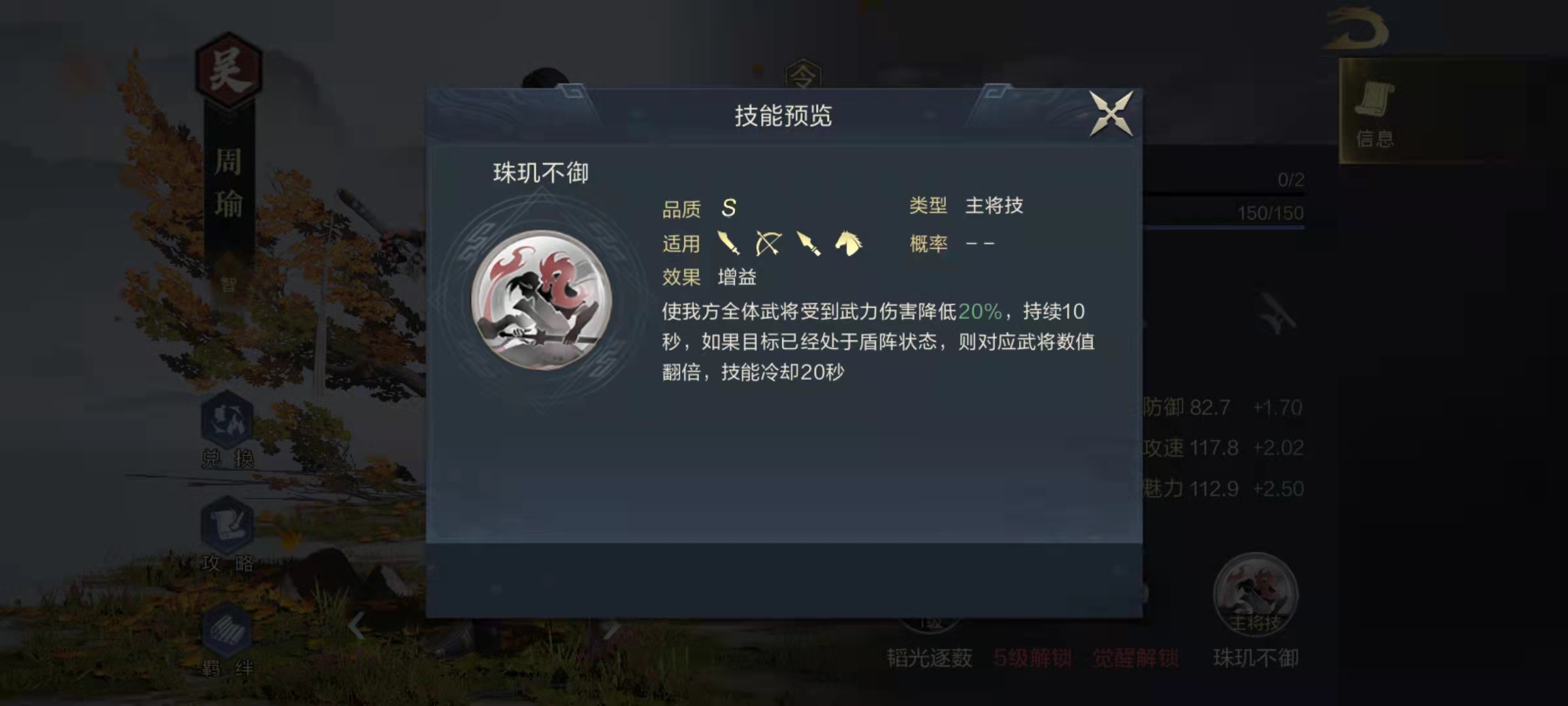Select the sword troop type icon
The image size is (1568, 706).
(728, 243)
